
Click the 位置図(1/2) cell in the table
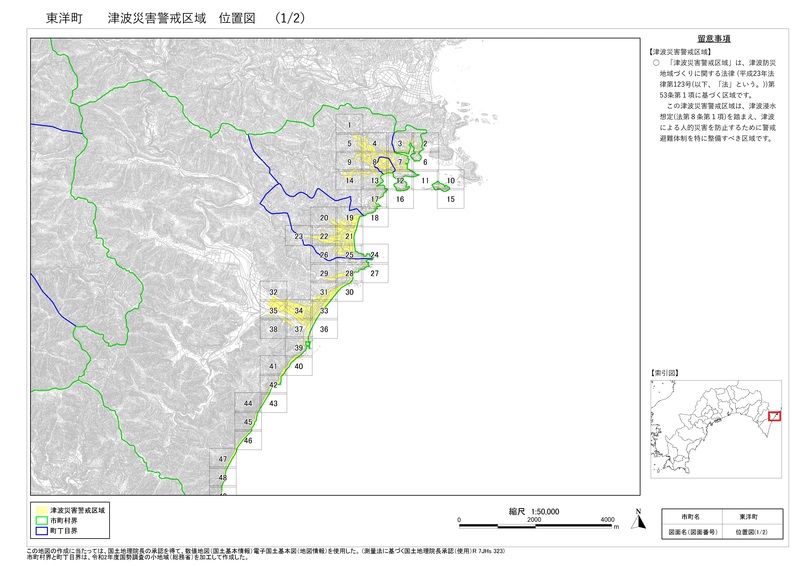click(741, 532)
